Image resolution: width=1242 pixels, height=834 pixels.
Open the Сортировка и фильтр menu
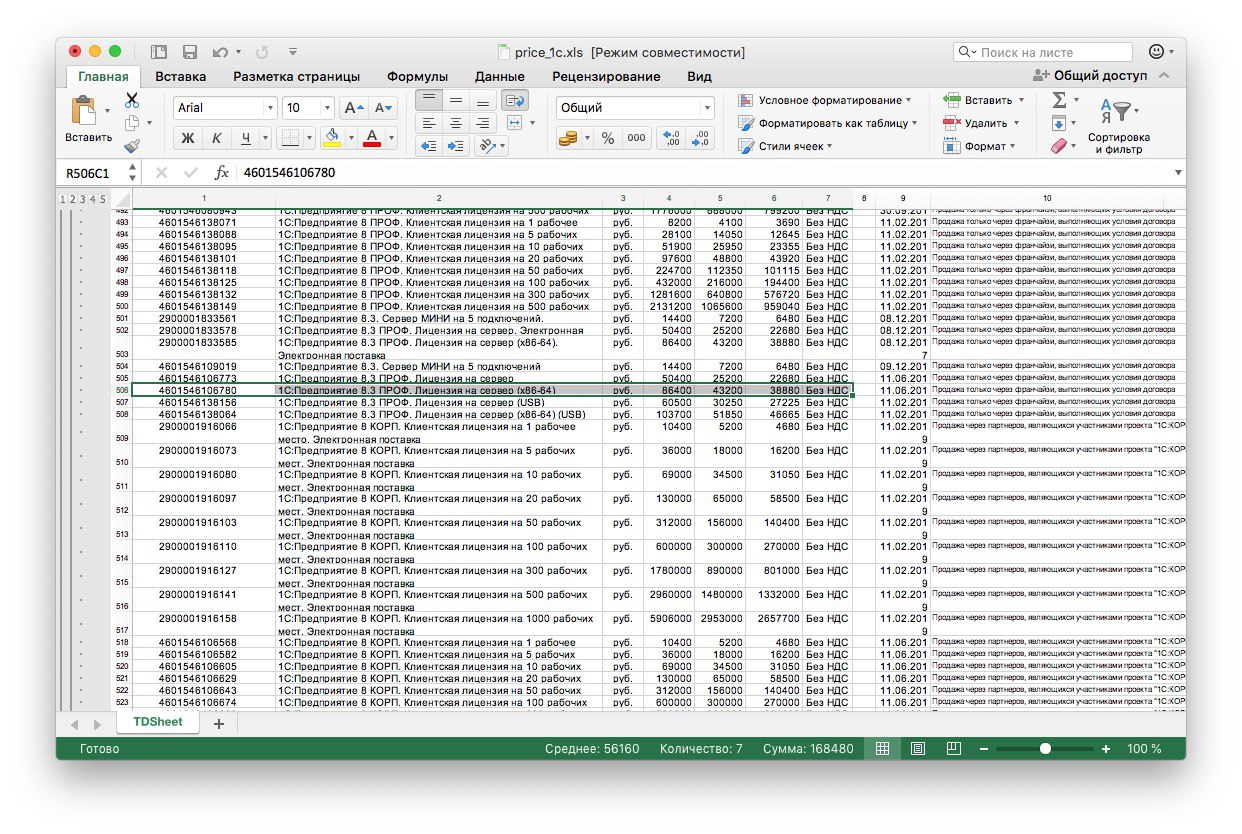click(x=1119, y=125)
